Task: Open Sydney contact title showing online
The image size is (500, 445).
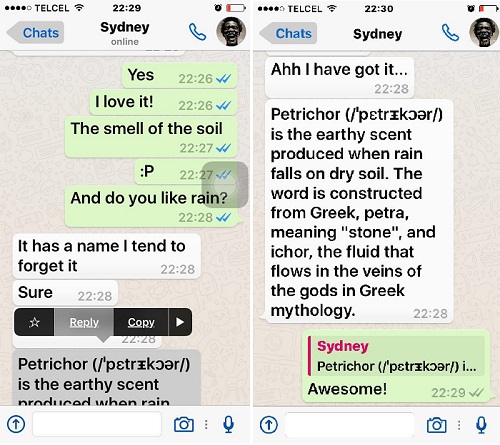Action: point(125,33)
